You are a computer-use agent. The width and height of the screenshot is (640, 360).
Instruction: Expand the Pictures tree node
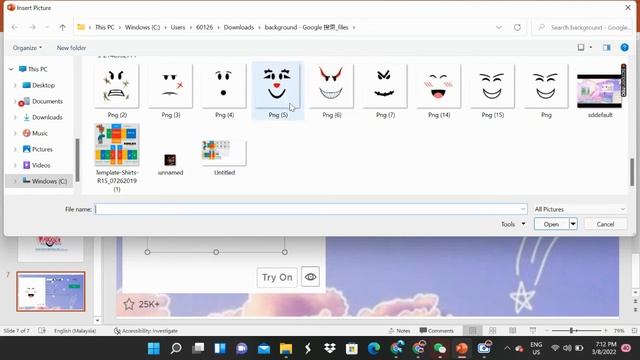click(15, 149)
